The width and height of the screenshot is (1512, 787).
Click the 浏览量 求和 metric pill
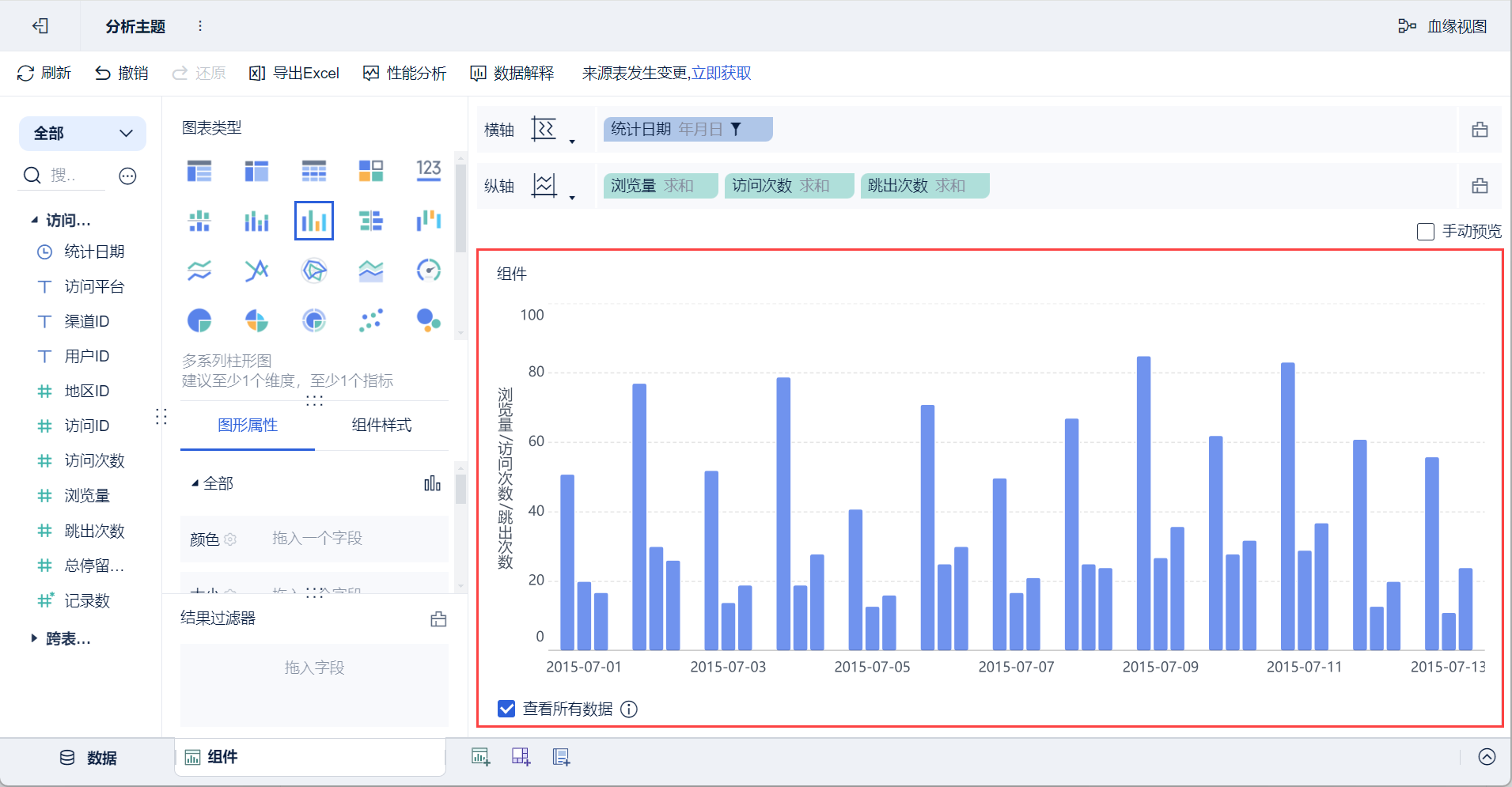pos(661,185)
